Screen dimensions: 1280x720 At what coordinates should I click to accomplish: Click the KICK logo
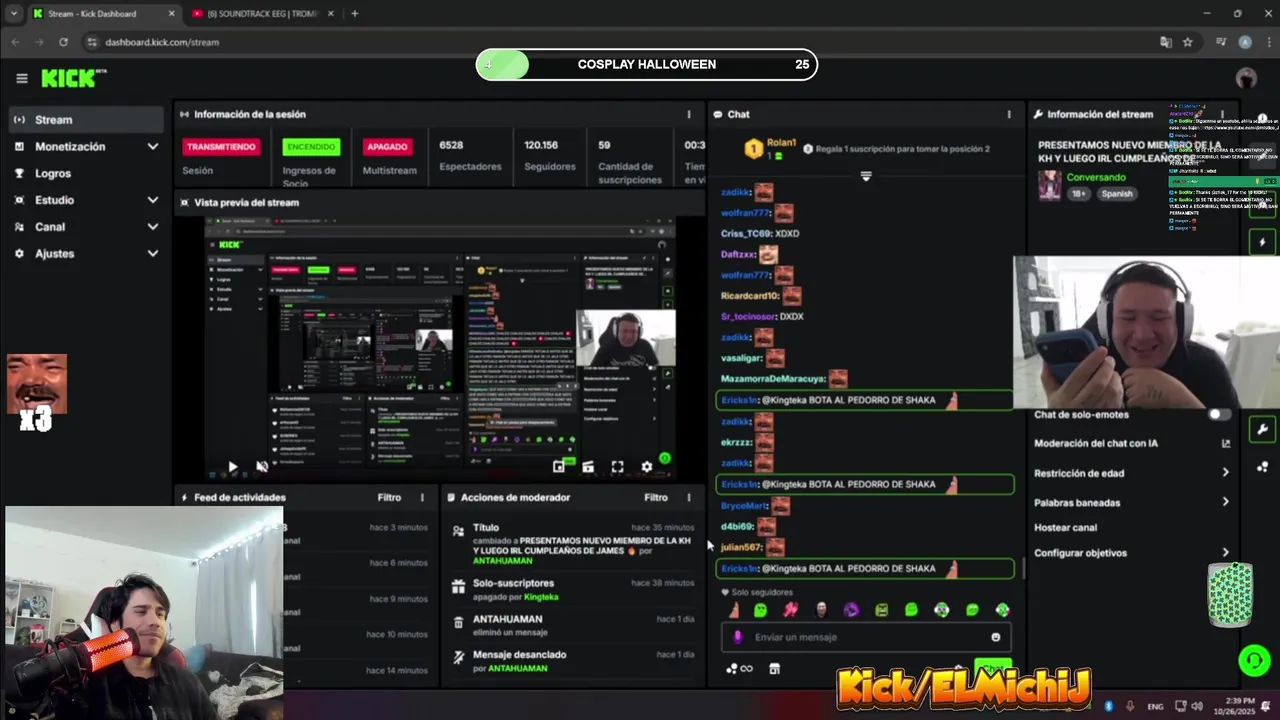tap(72, 78)
